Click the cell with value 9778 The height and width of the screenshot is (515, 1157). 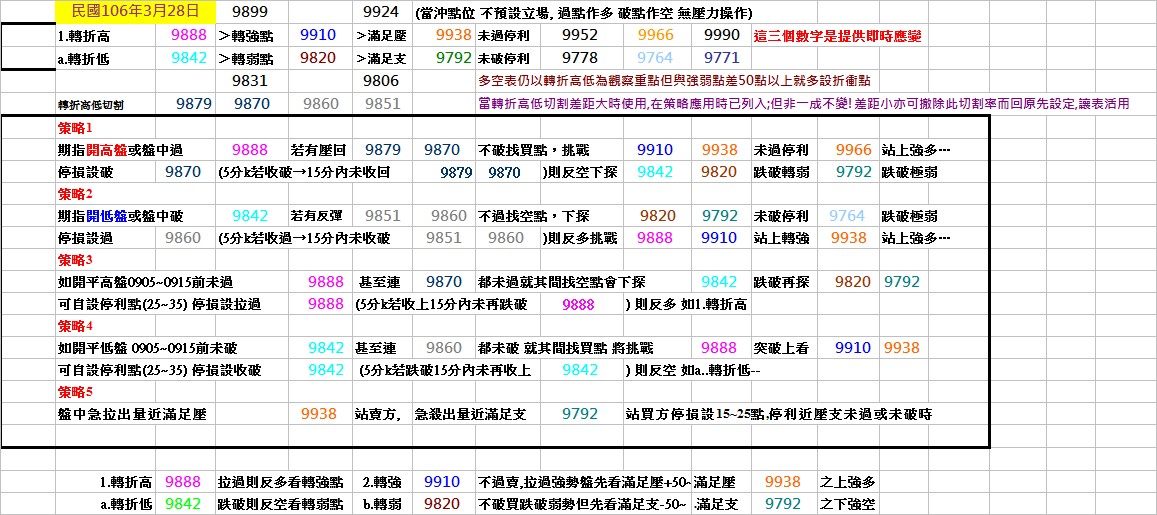pos(580,58)
